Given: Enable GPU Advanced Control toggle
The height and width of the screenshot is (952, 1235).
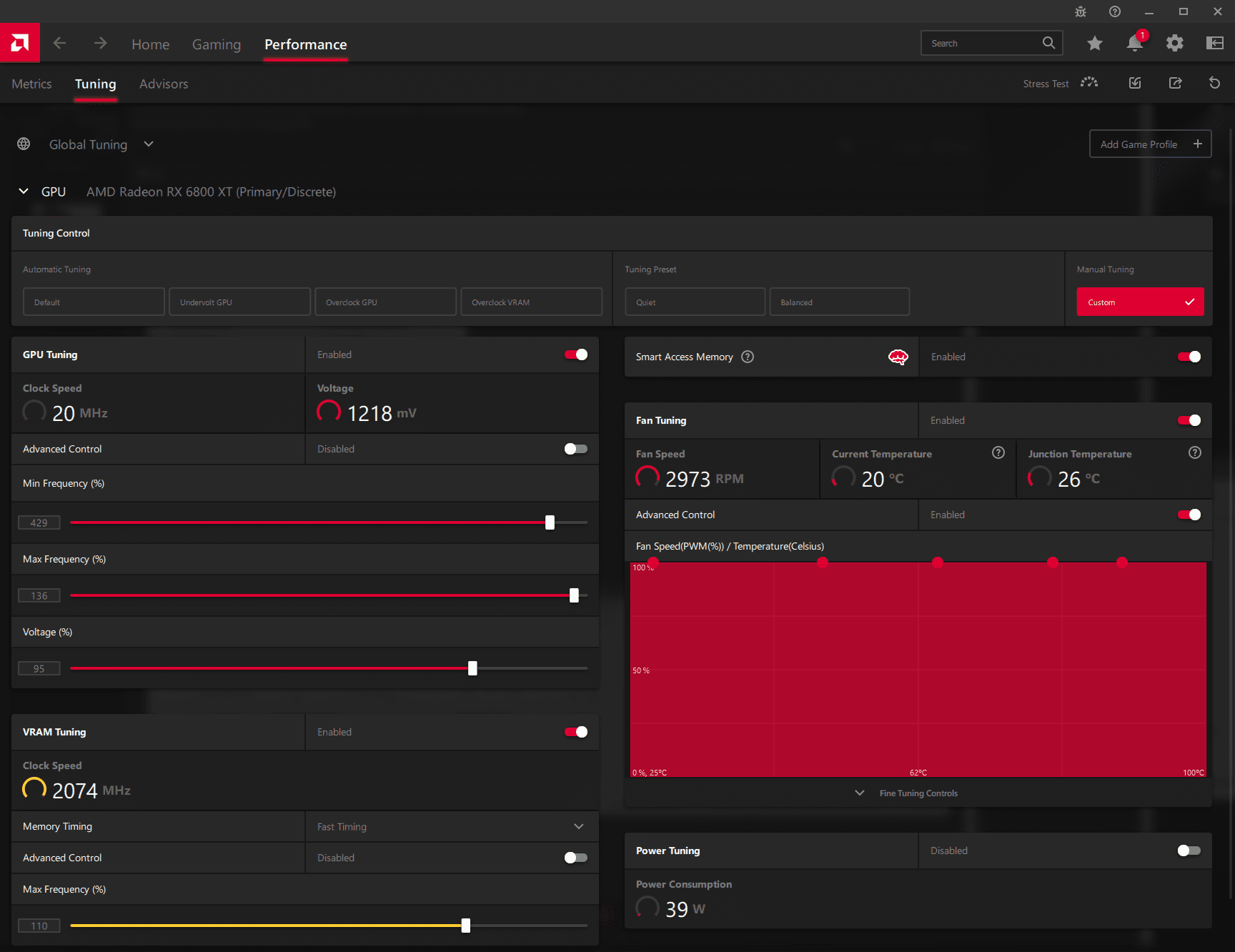Looking at the screenshot, I should click(x=576, y=449).
